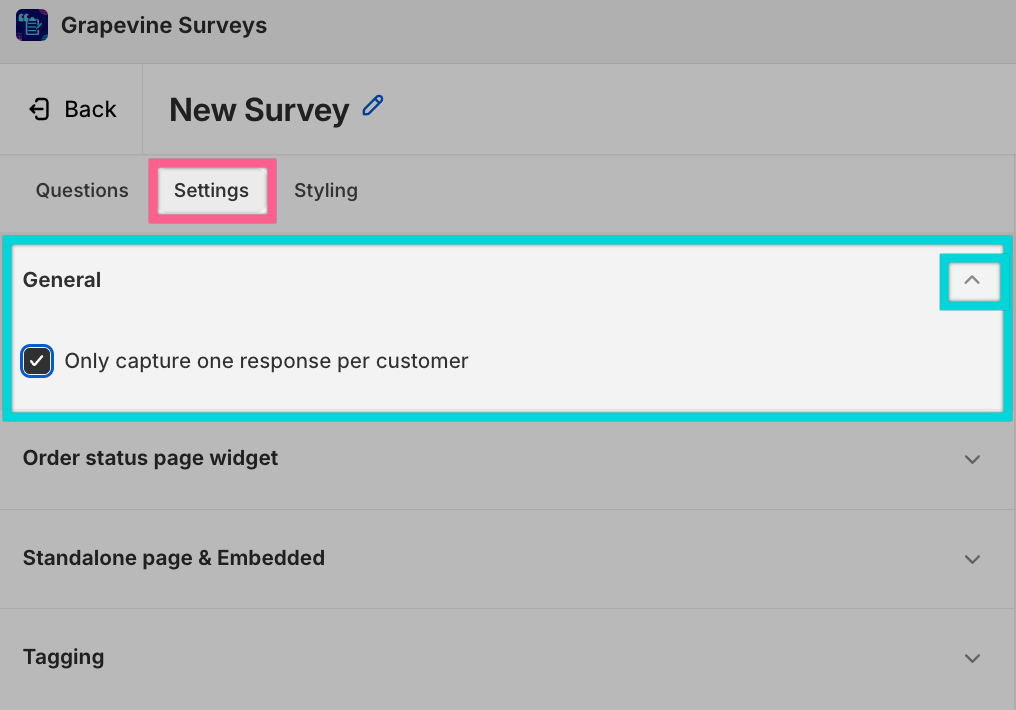
Task: Click the Grapevine Surveys app logo icon
Action: tap(32, 25)
